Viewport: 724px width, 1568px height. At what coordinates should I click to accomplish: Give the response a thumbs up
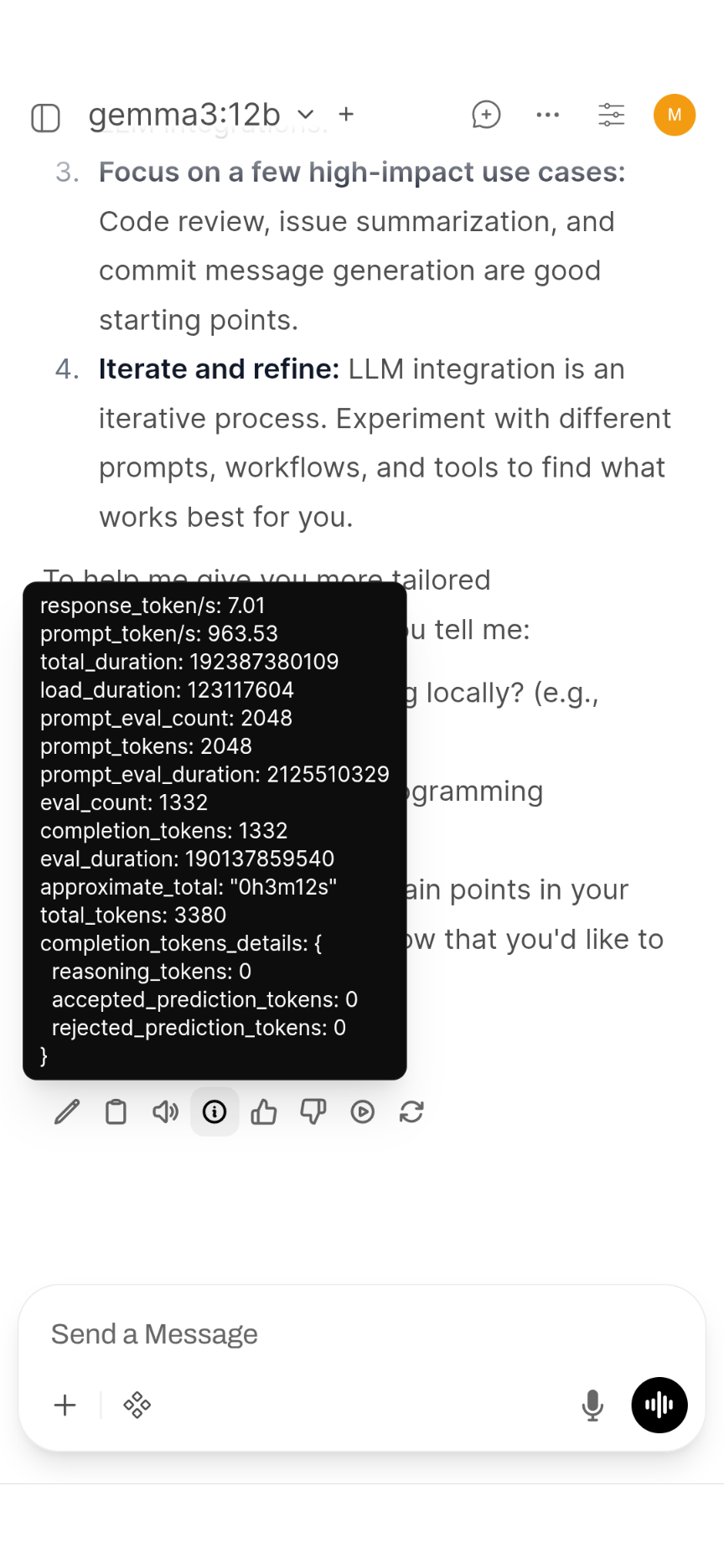point(264,1112)
